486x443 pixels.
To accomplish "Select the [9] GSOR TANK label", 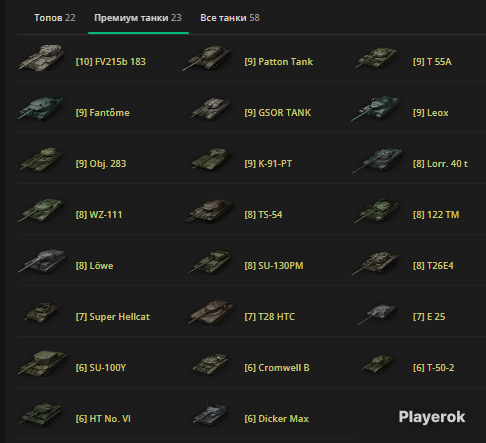I will pyautogui.click(x=278, y=113).
